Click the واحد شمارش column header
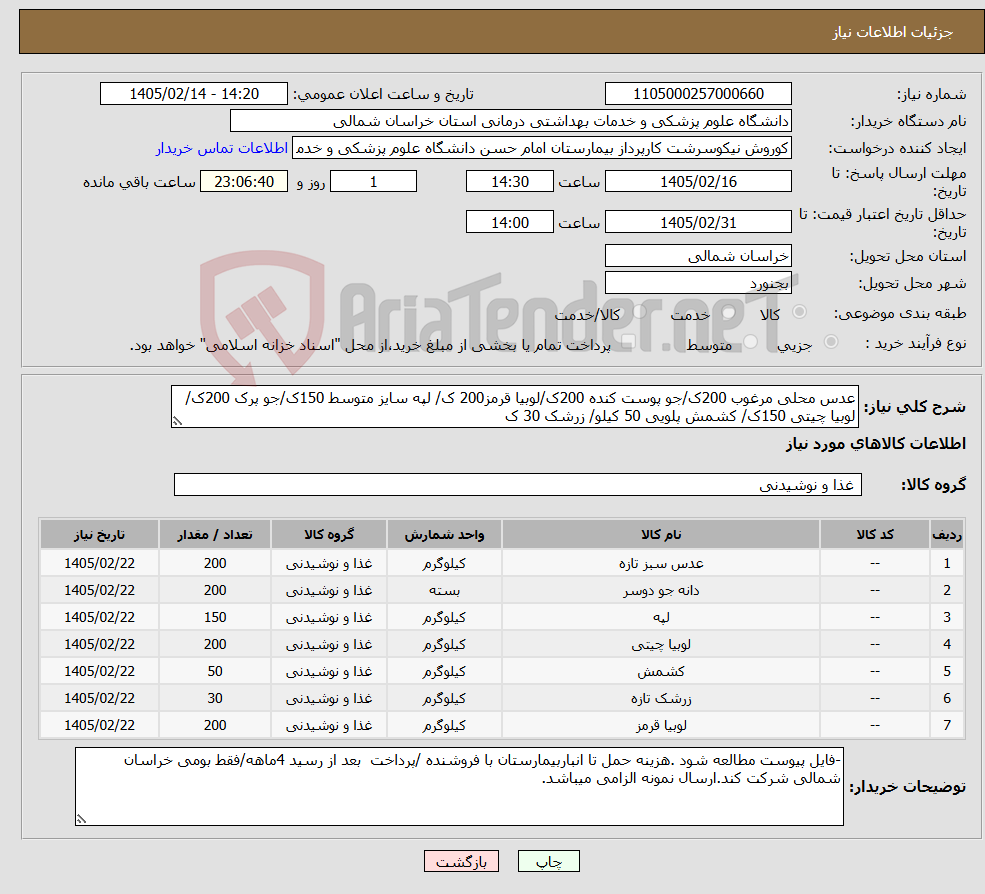 (x=444, y=535)
